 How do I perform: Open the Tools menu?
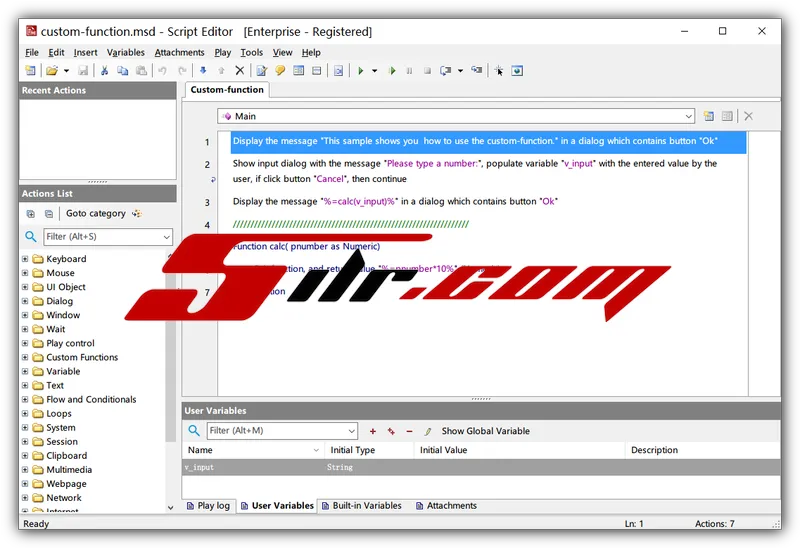(x=252, y=53)
